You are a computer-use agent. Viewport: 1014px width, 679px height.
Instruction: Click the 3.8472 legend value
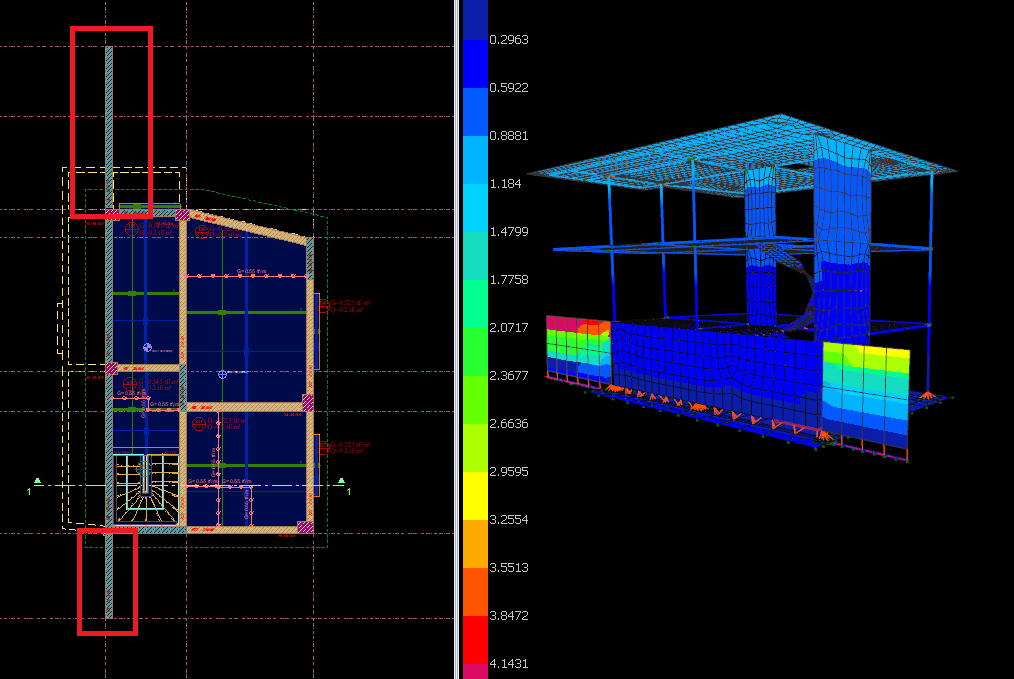[508, 616]
